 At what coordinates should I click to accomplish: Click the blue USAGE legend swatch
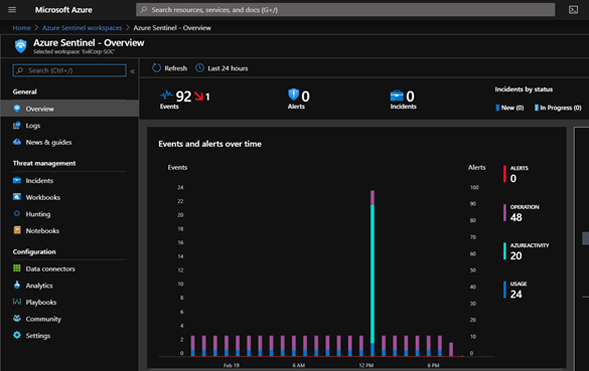(x=504, y=290)
